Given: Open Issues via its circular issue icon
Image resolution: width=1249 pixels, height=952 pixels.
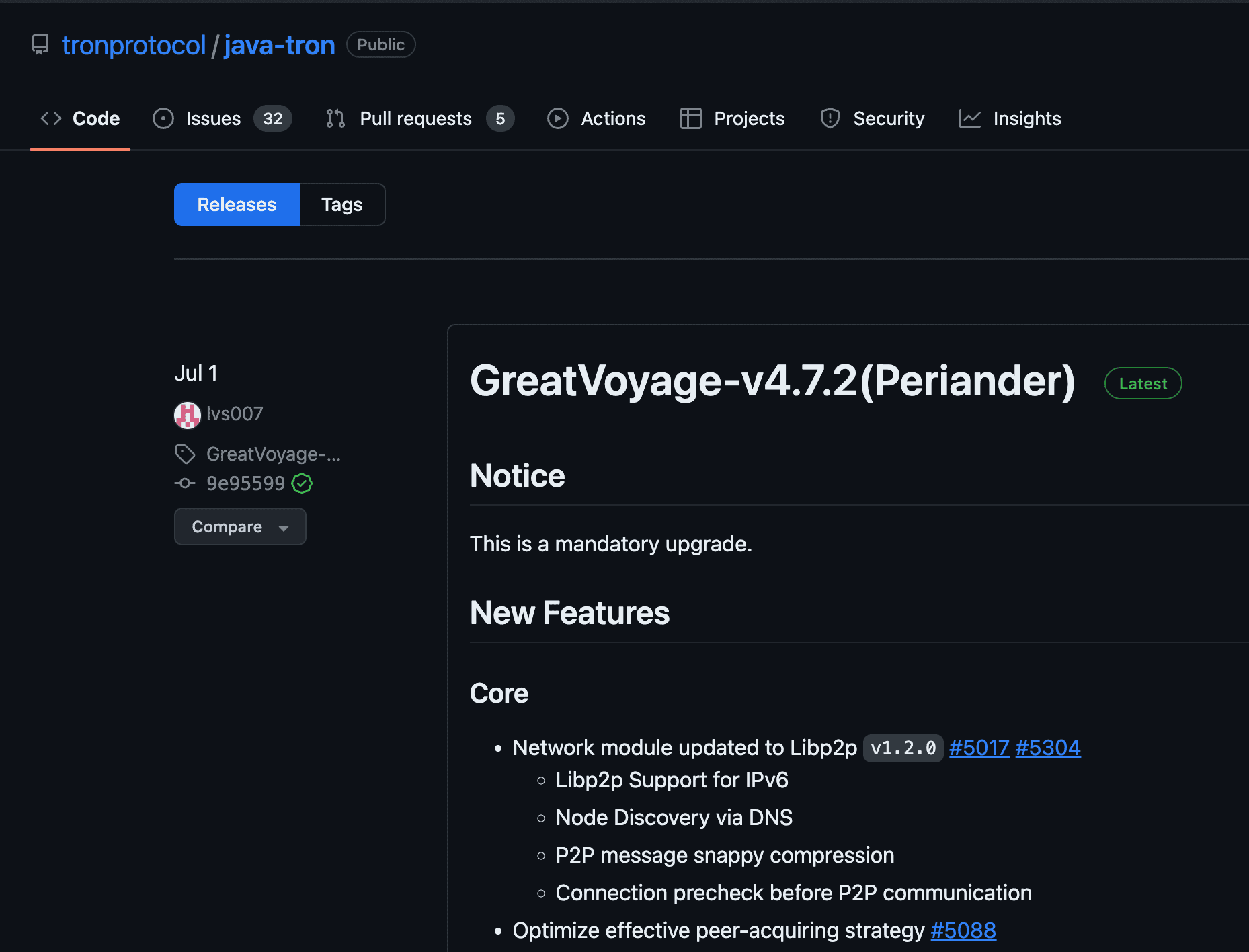Looking at the screenshot, I should [x=163, y=118].
